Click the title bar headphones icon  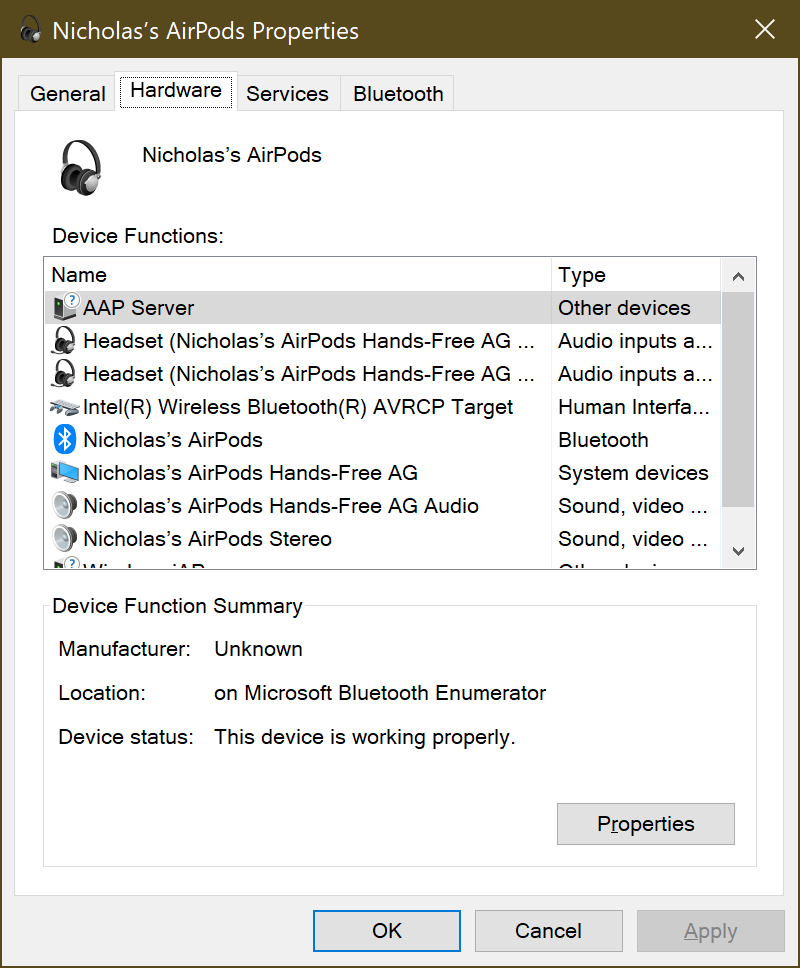point(30,29)
